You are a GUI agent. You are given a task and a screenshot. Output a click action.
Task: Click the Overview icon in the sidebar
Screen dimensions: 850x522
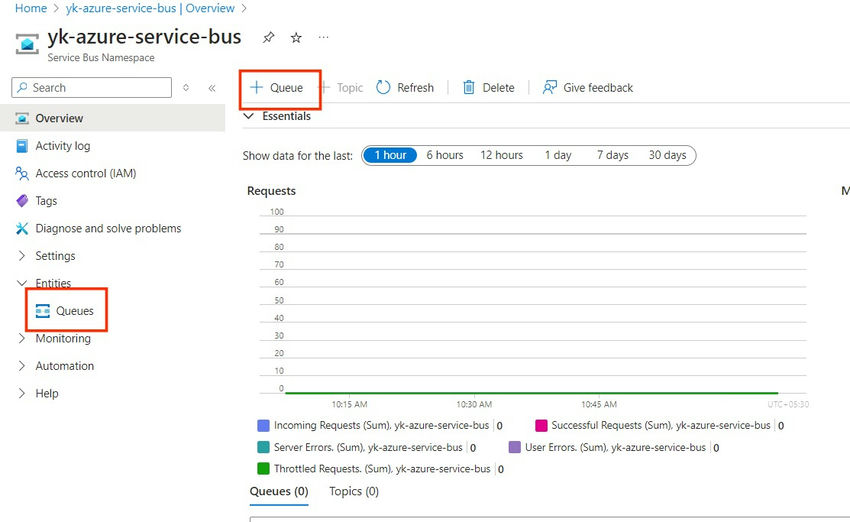(22, 118)
